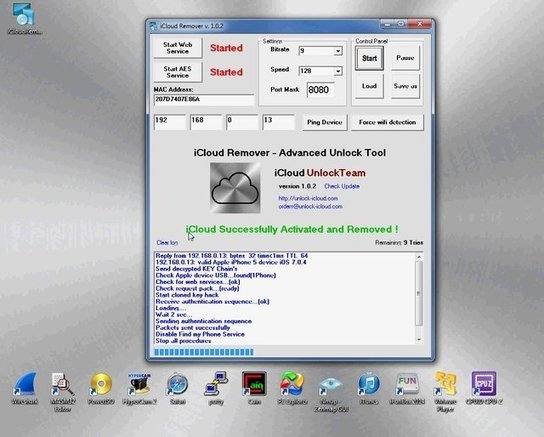Open the editor shortcut with magnifier icon

[x=62, y=391]
